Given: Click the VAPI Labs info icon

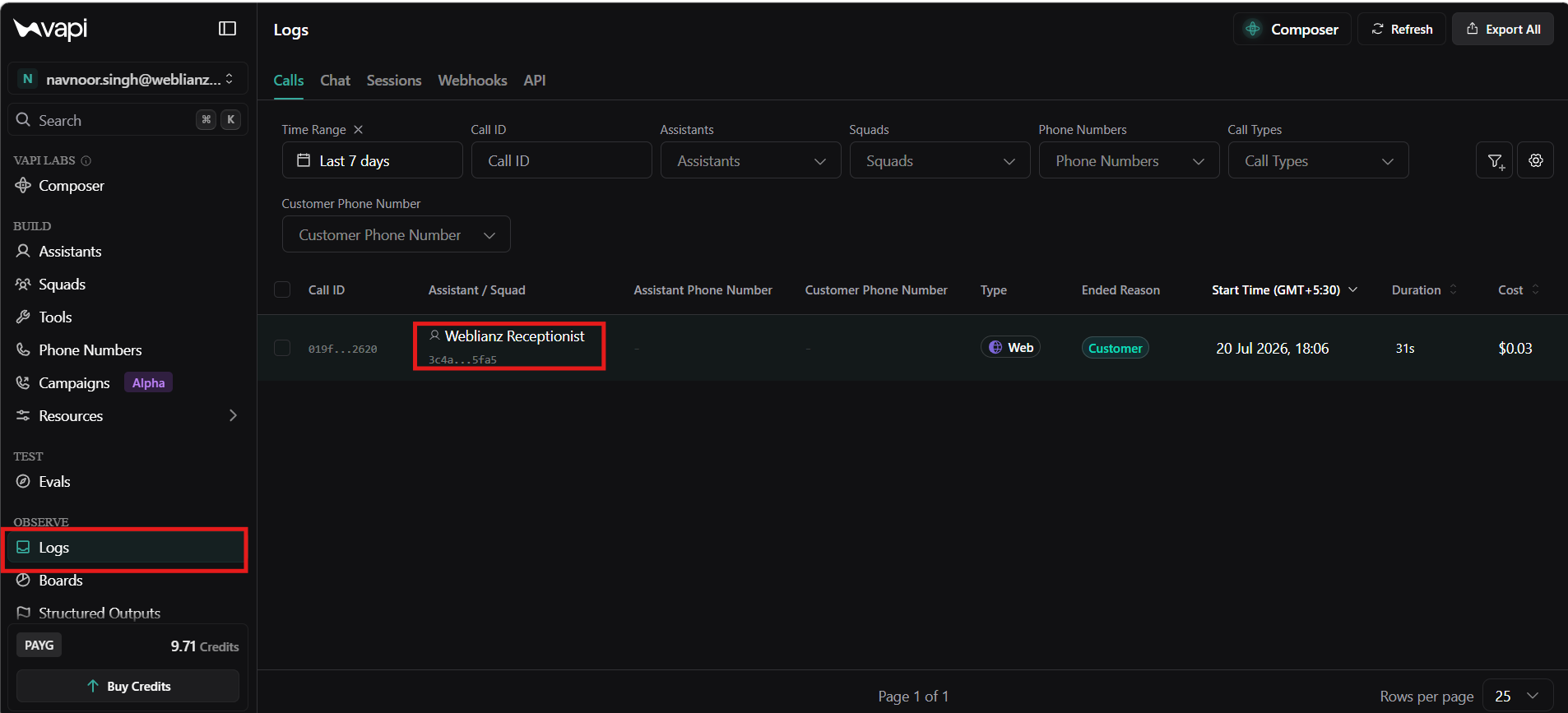Looking at the screenshot, I should (86, 160).
